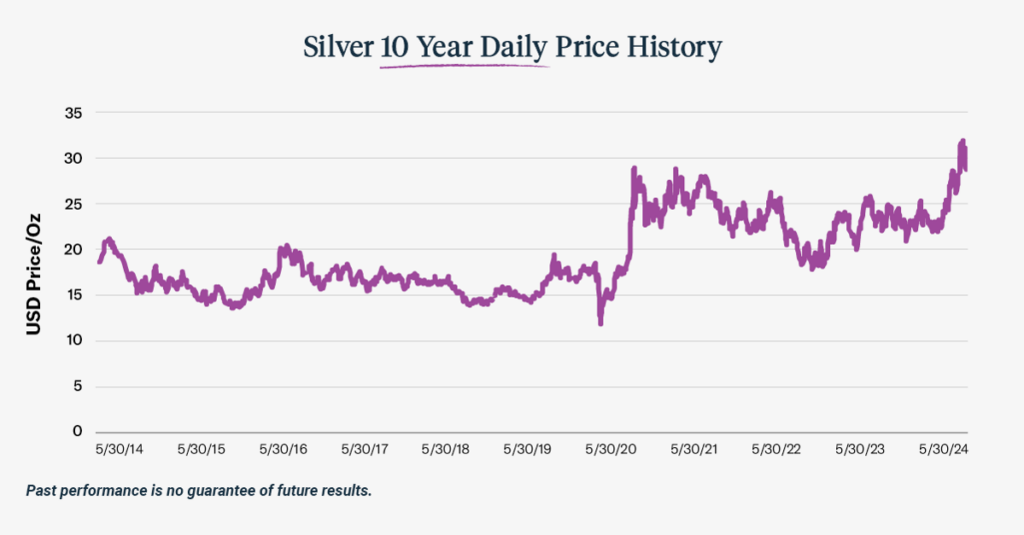
Task: Select the 5/30/22 date marker
Action: point(776,450)
